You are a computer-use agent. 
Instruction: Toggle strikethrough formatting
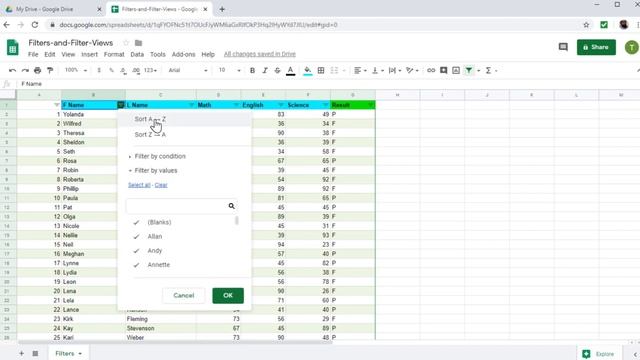click(278, 71)
